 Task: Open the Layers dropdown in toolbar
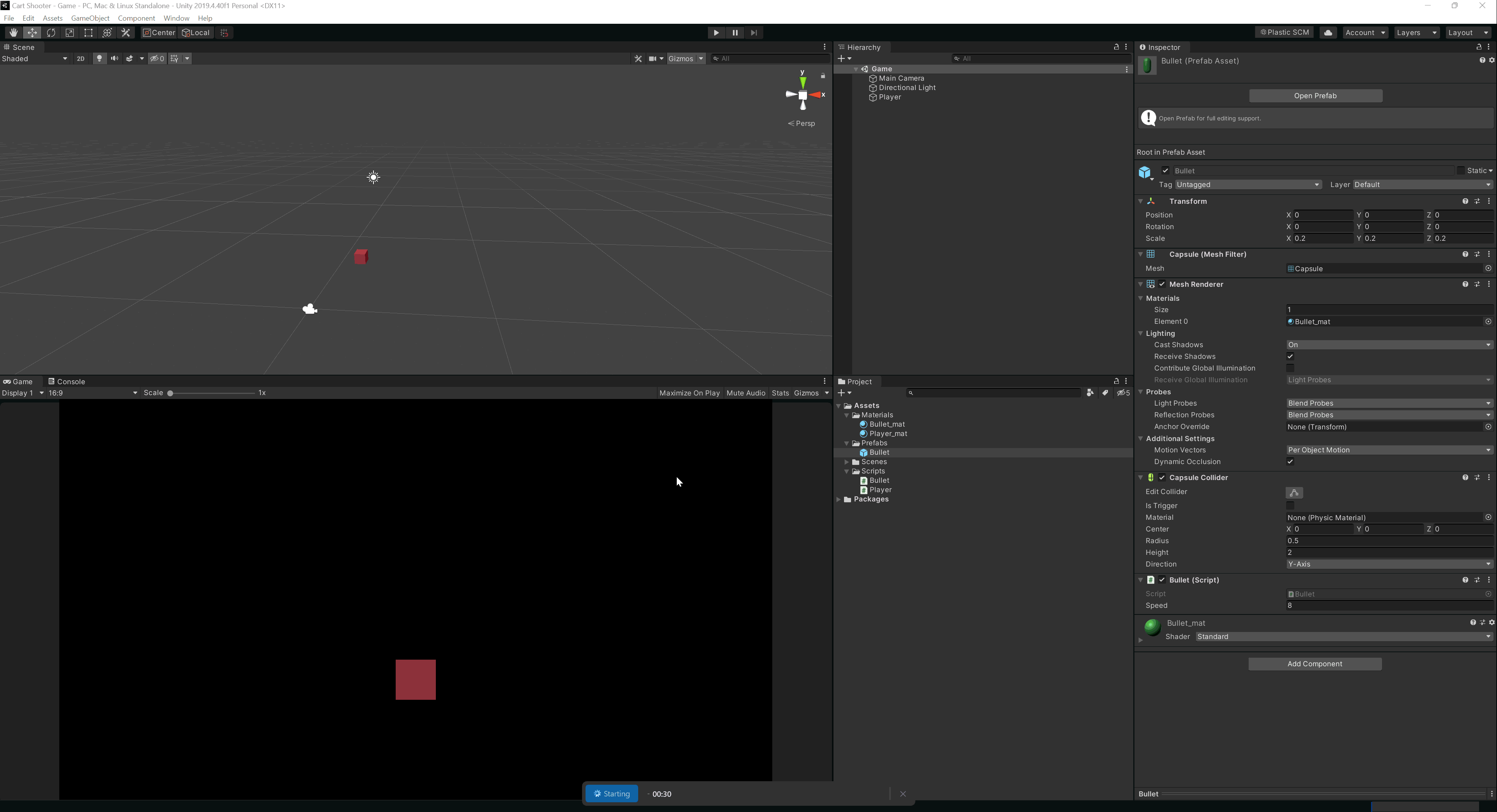[x=1417, y=33]
